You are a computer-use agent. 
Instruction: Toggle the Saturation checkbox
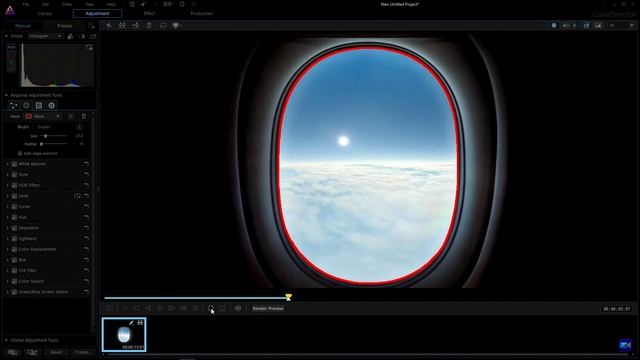click(x=14, y=228)
